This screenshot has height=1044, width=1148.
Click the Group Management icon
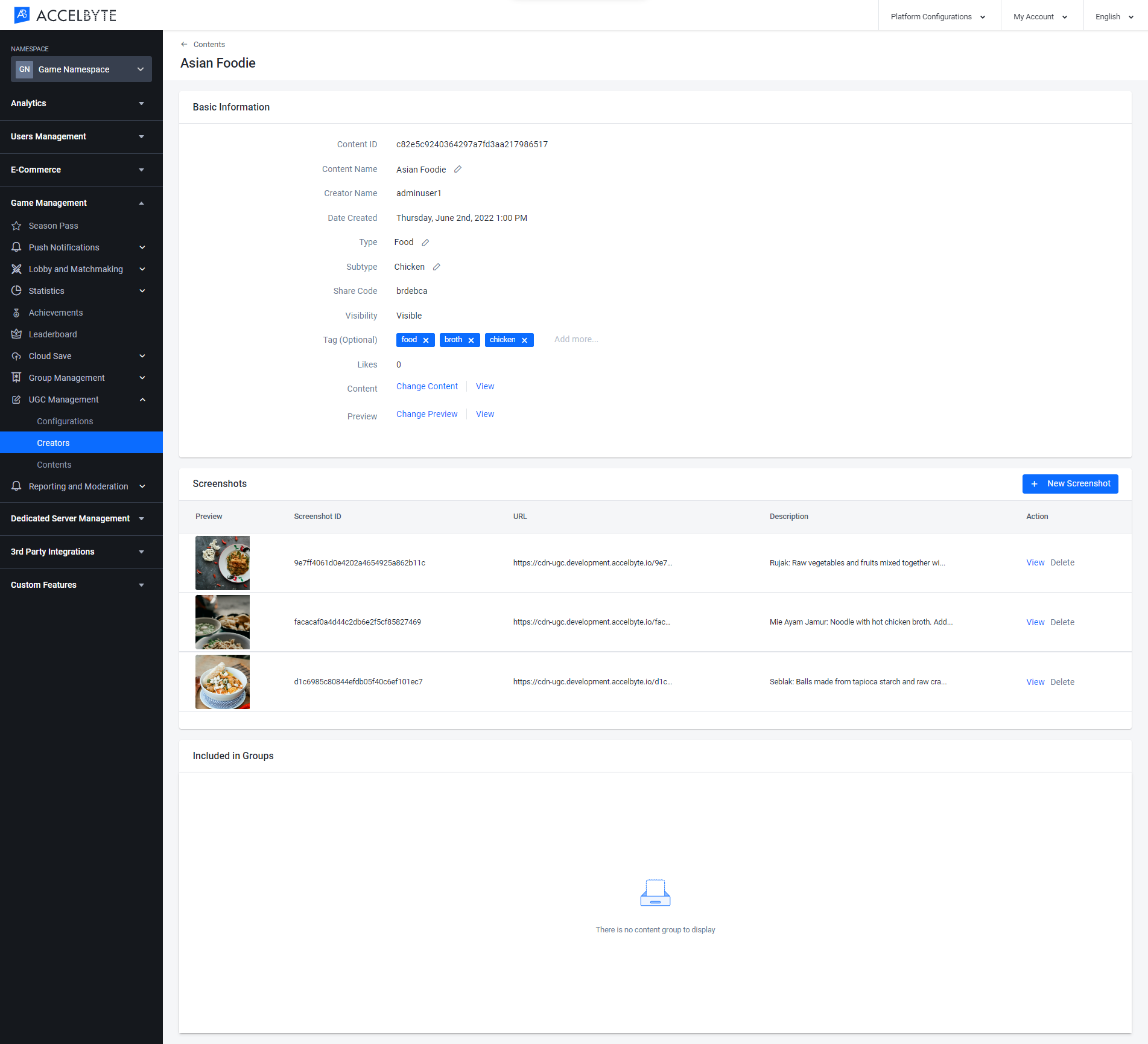coord(16,378)
